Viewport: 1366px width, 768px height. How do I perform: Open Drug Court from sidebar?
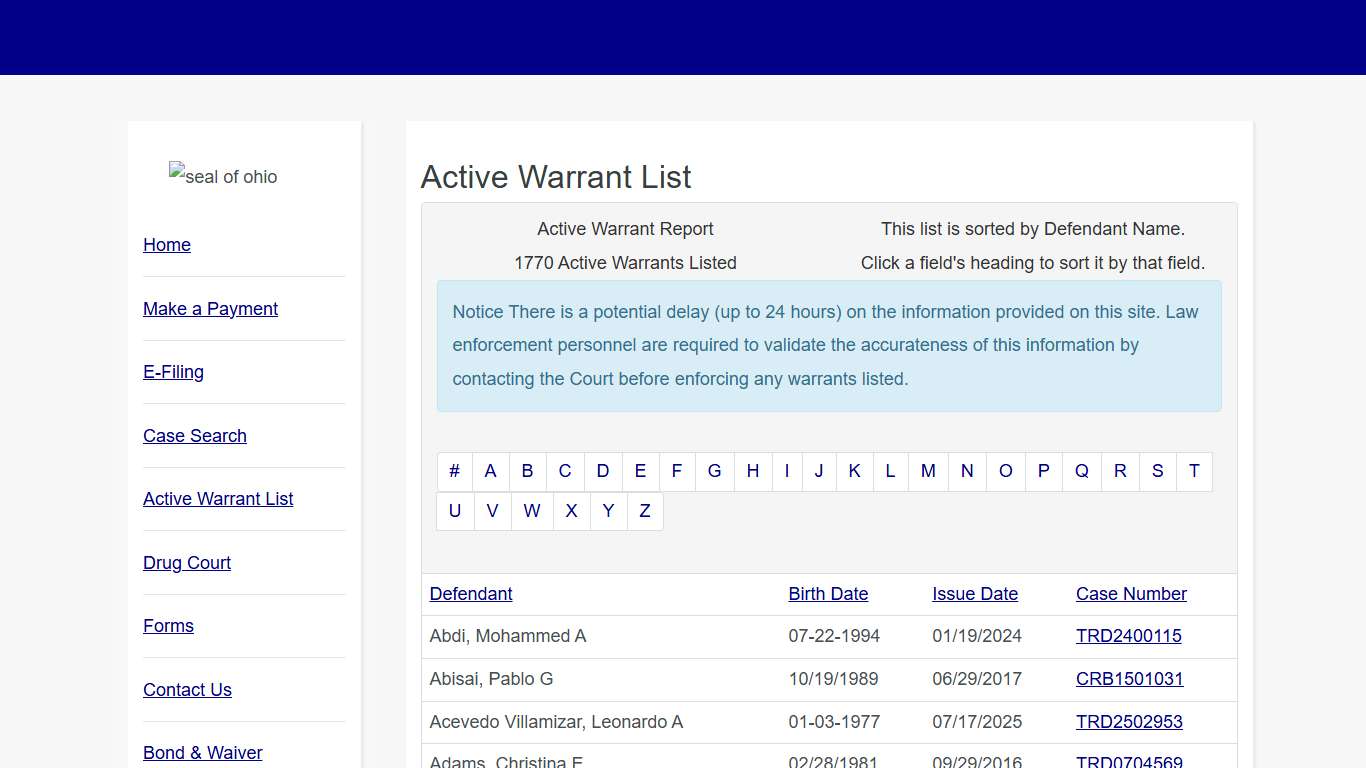pyautogui.click(x=187, y=563)
